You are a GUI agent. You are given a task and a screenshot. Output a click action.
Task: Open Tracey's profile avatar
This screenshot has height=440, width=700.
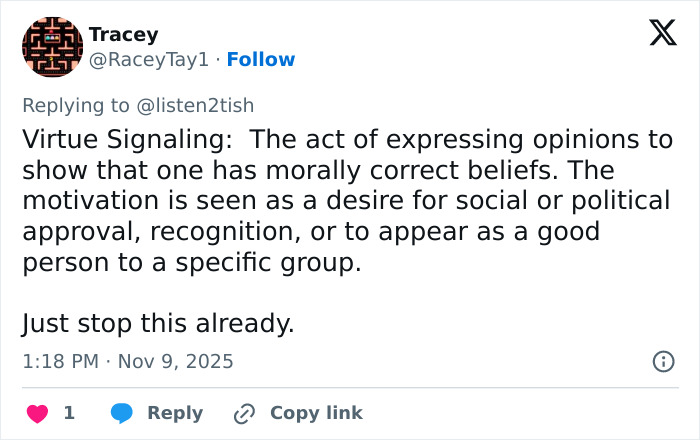click(52, 47)
